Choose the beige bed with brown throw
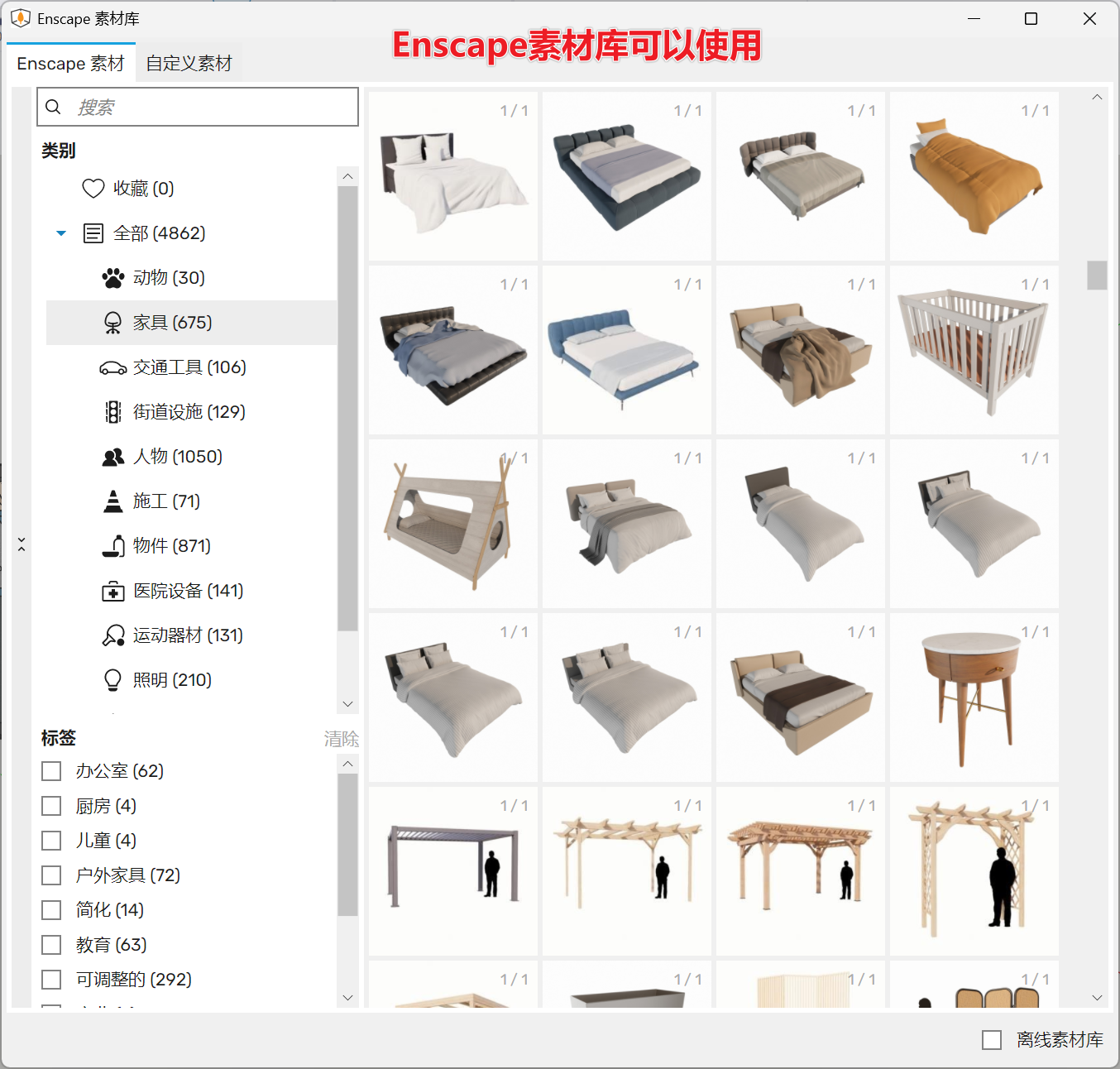The height and width of the screenshot is (1069, 1120). [801, 350]
